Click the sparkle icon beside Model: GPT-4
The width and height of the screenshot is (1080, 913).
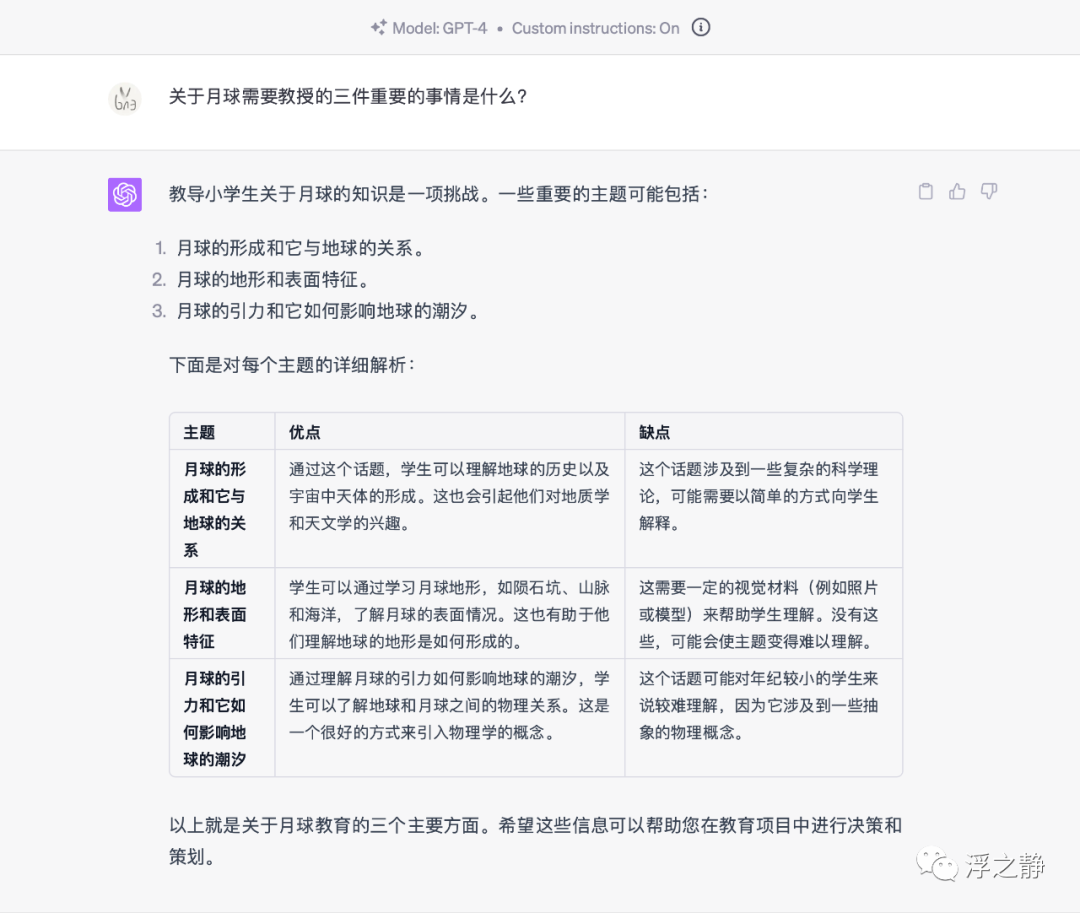378,28
